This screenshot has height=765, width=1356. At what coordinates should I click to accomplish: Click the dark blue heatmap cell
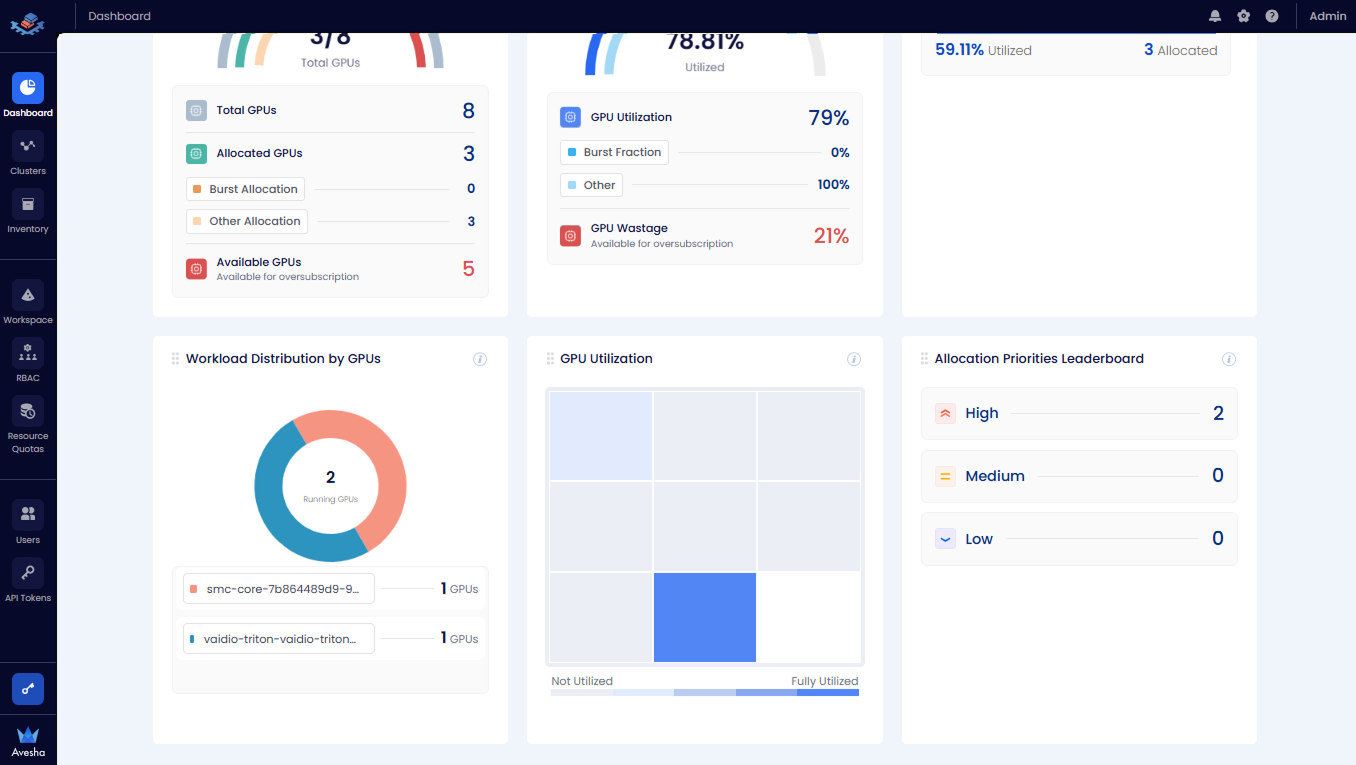pos(705,617)
